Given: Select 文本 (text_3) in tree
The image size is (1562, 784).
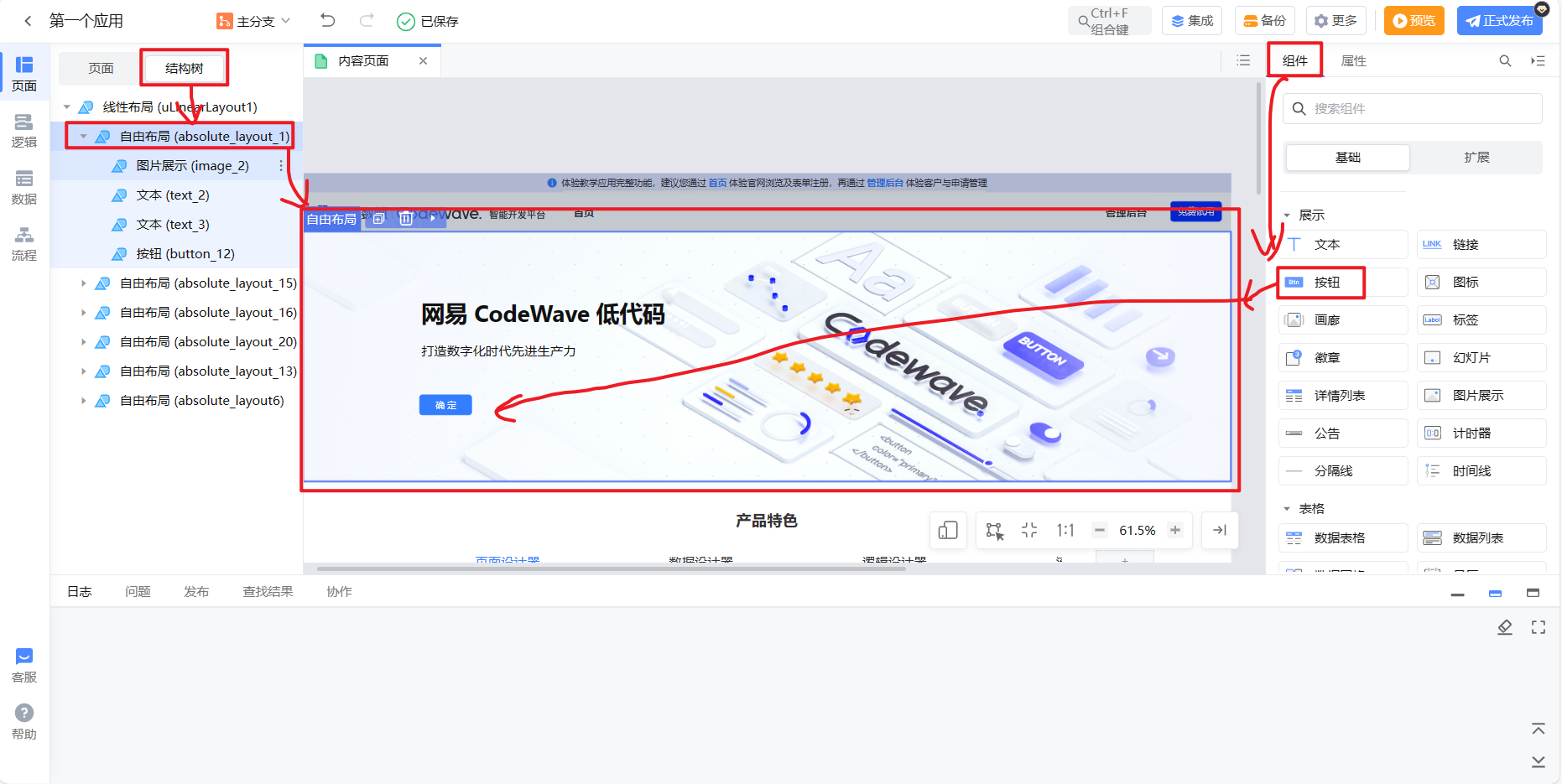Looking at the screenshot, I should tap(176, 225).
